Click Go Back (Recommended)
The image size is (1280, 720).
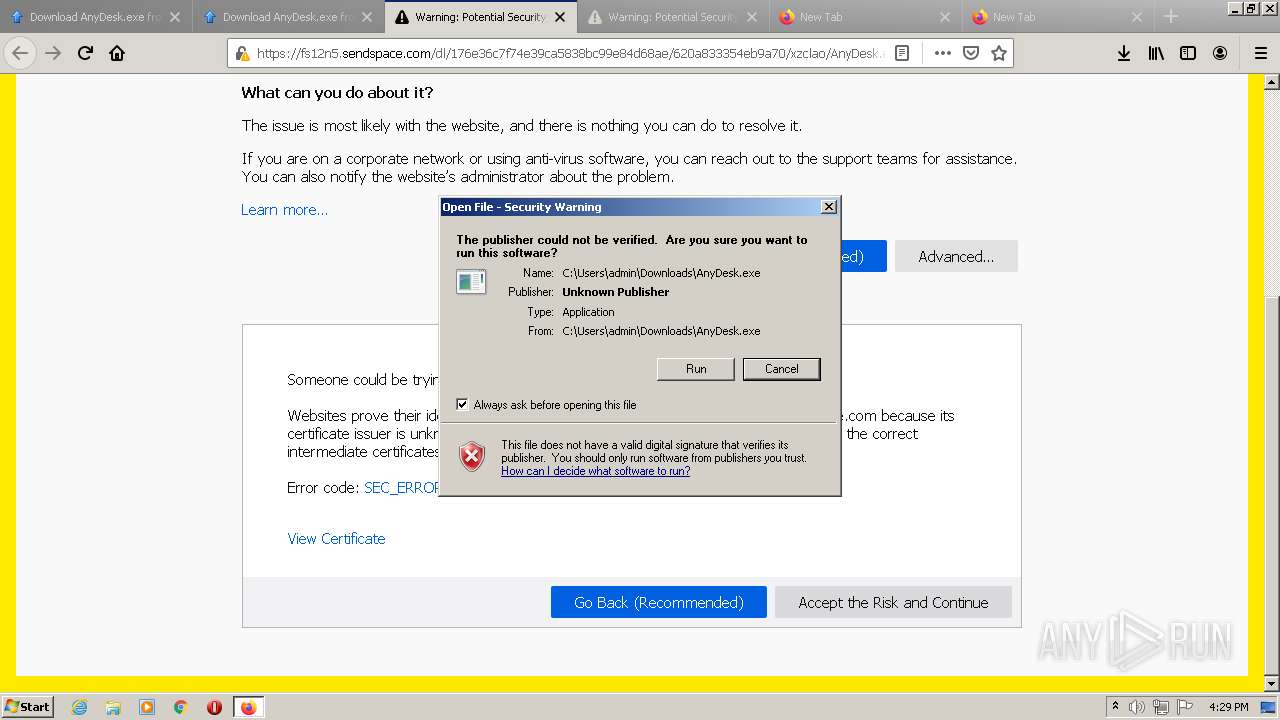659,602
